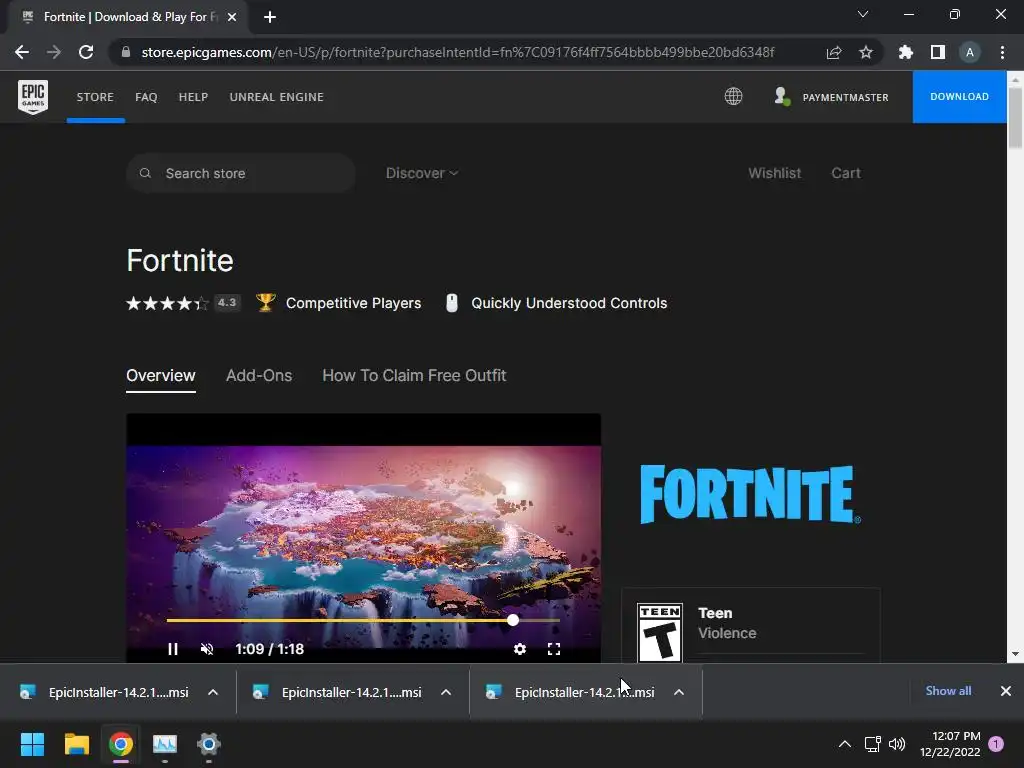Open UNREAL ENGINE nav item
1024x768 pixels.
pos(276,97)
